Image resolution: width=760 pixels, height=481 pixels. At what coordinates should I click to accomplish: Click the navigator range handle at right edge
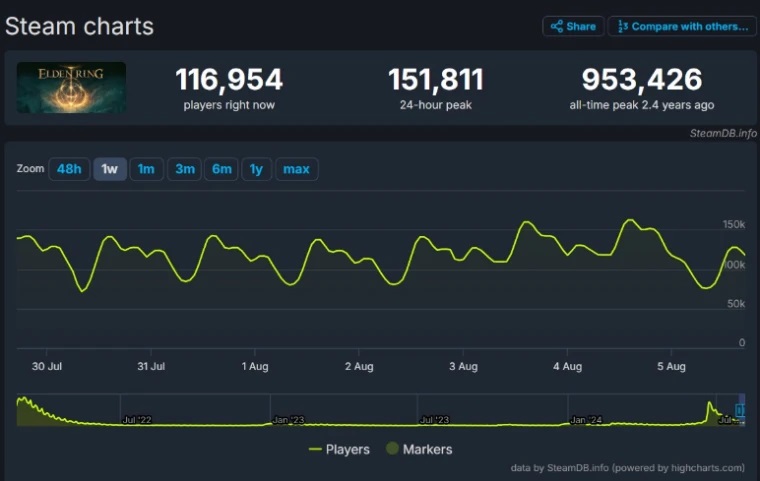tap(739, 410)
